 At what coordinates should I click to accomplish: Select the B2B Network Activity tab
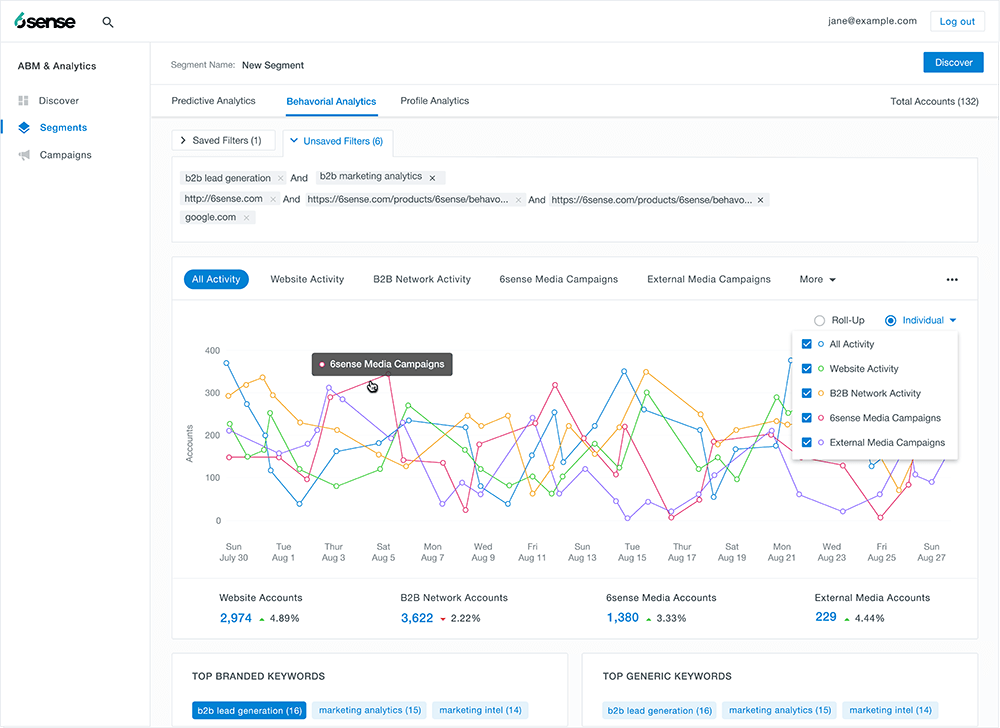tap(422, 279)
